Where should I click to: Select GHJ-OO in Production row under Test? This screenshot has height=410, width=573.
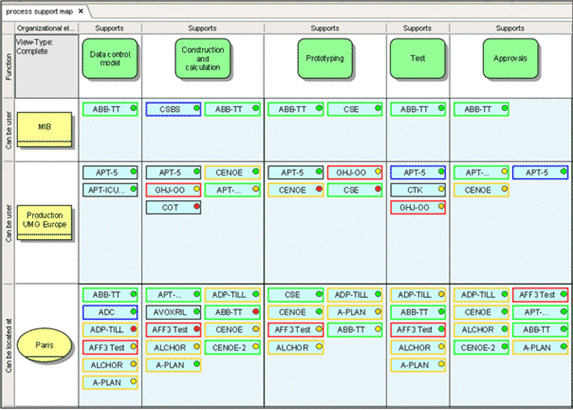point(418,208)
